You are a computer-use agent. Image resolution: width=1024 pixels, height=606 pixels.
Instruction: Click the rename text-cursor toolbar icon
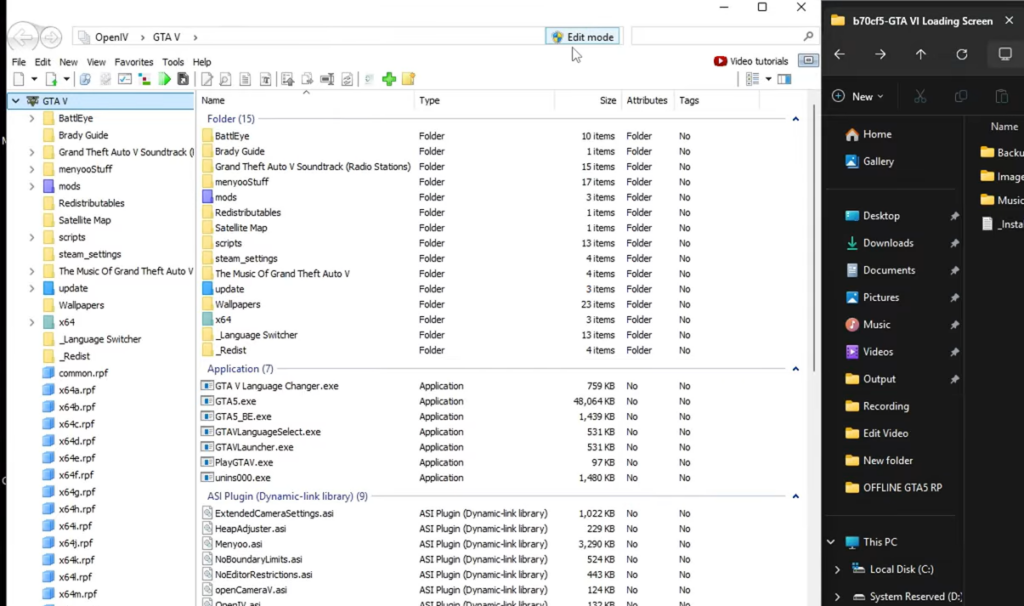click(327, 79)
